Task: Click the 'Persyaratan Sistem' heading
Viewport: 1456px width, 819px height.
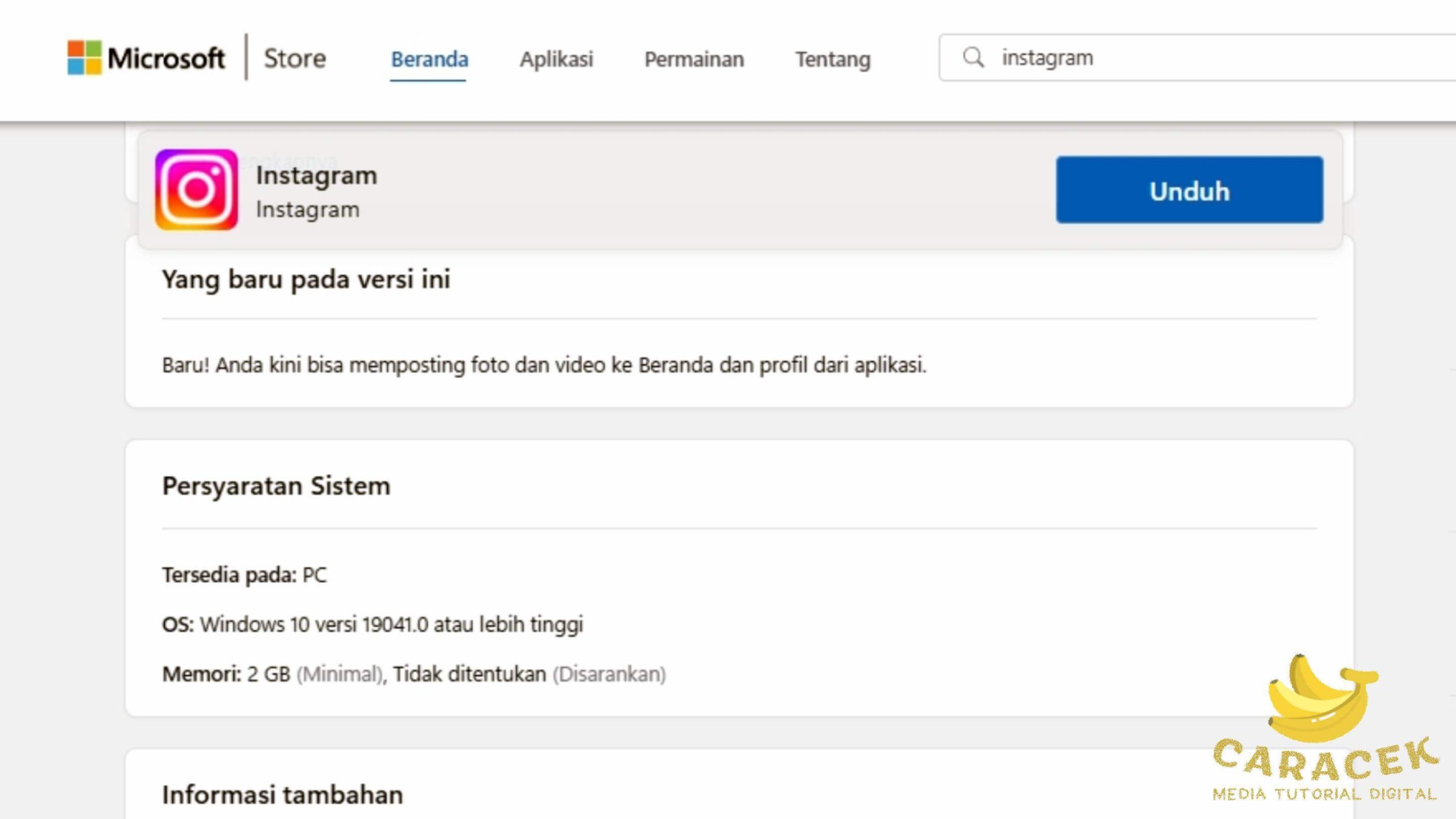Action: [276, 486]
